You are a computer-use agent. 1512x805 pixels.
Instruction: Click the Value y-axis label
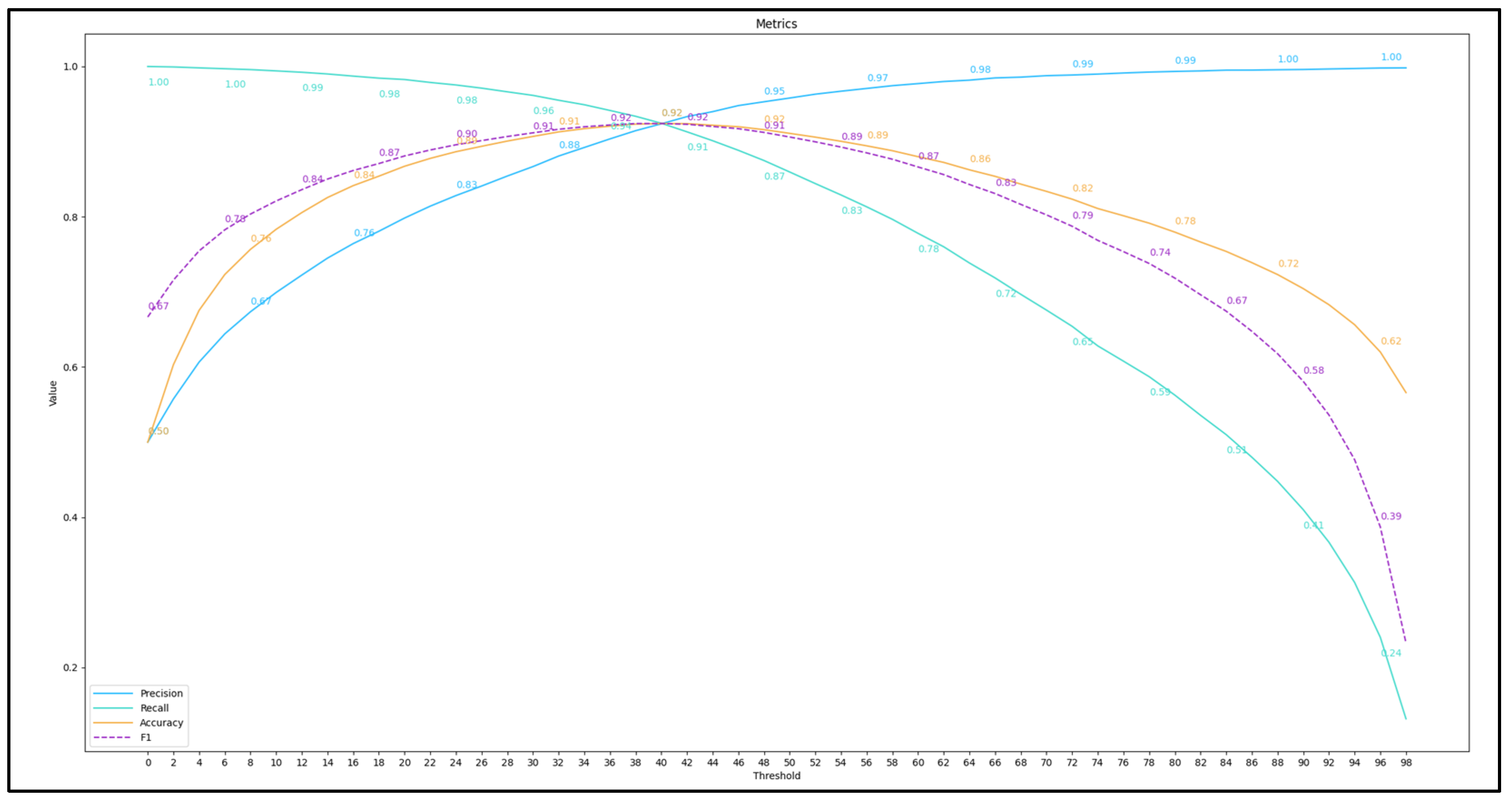pos(53,393)
